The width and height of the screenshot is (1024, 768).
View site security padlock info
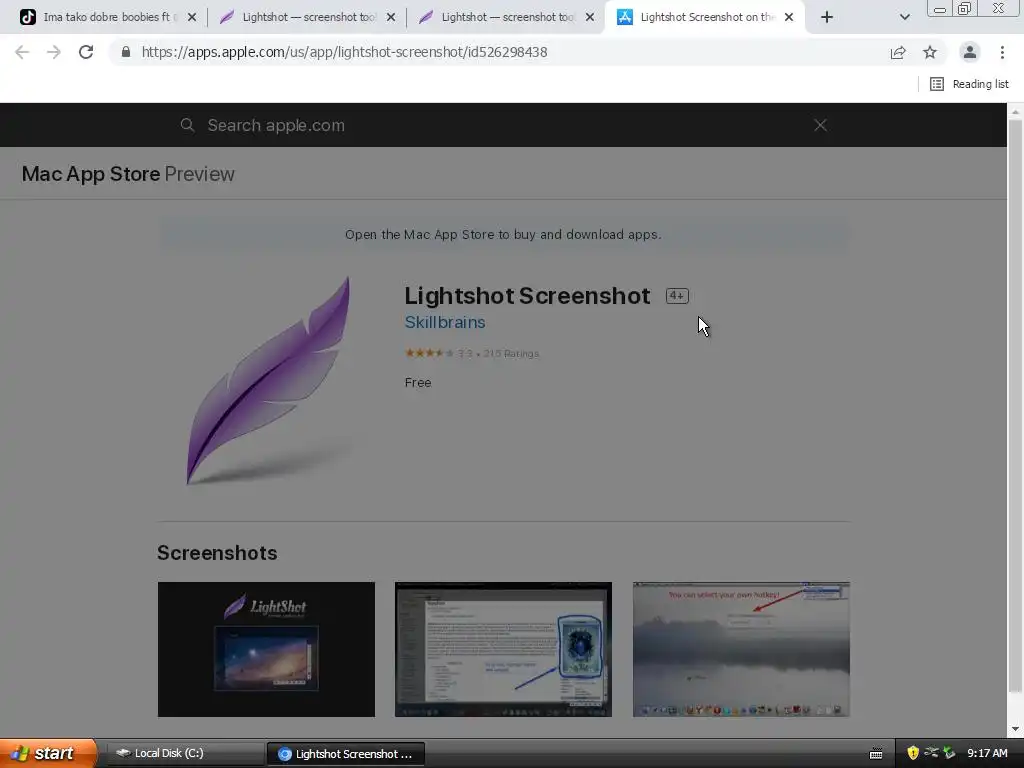[126, 52]
